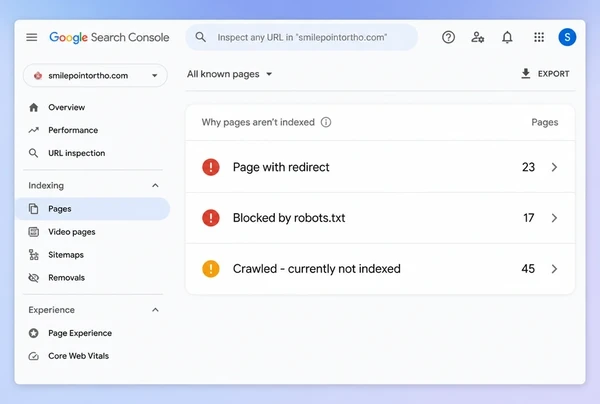Open the smilepointortho.com property dropdown
This screenshot has height=404, width=600.
(95, 75)
